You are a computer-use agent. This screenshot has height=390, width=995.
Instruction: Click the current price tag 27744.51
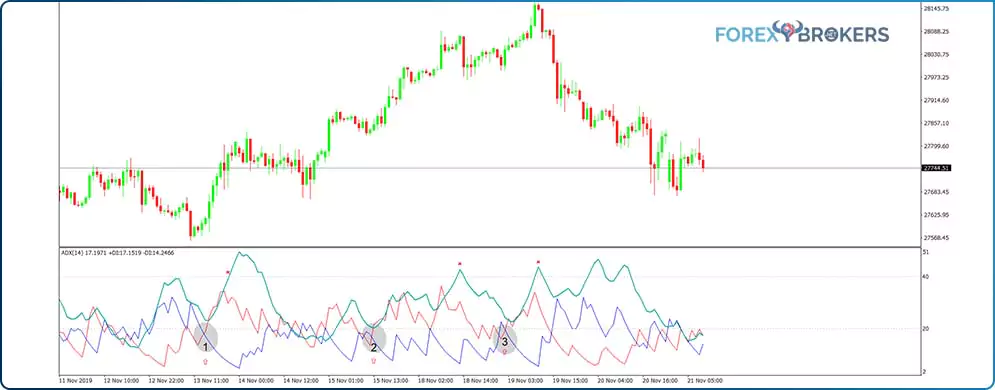pos(937,168)
